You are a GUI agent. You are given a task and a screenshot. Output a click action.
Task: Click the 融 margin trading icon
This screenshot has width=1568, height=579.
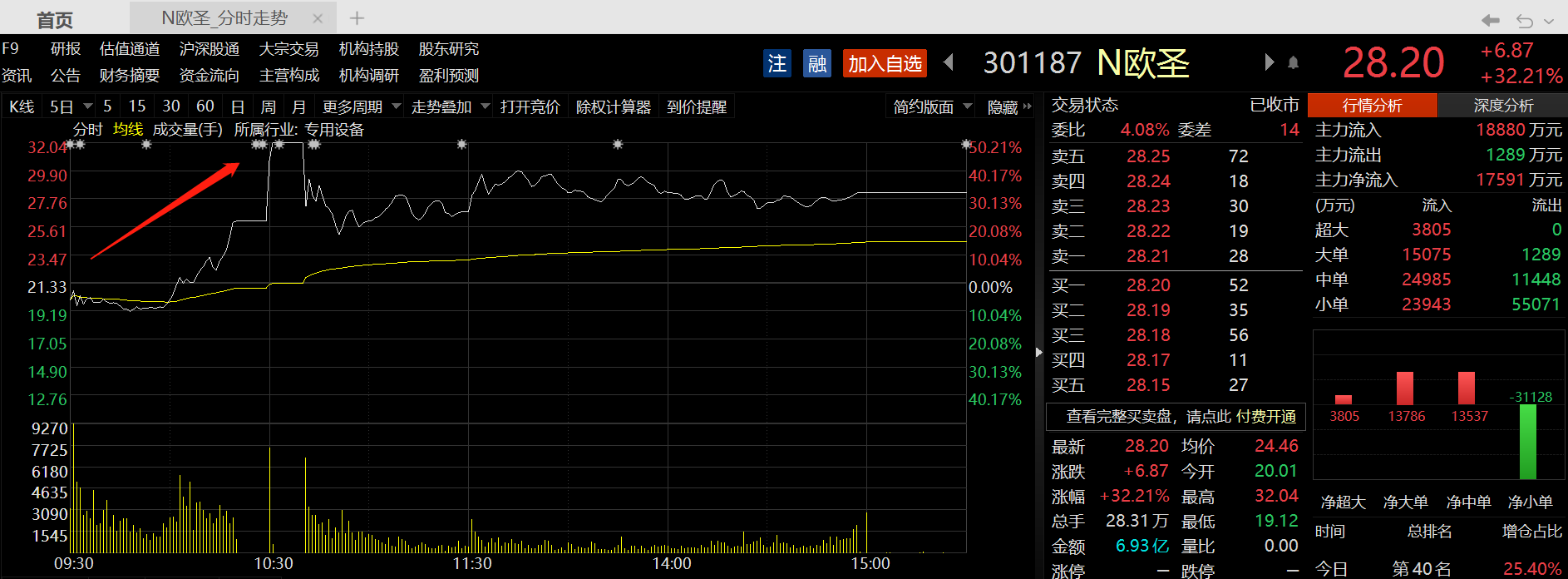click(817, 63)
